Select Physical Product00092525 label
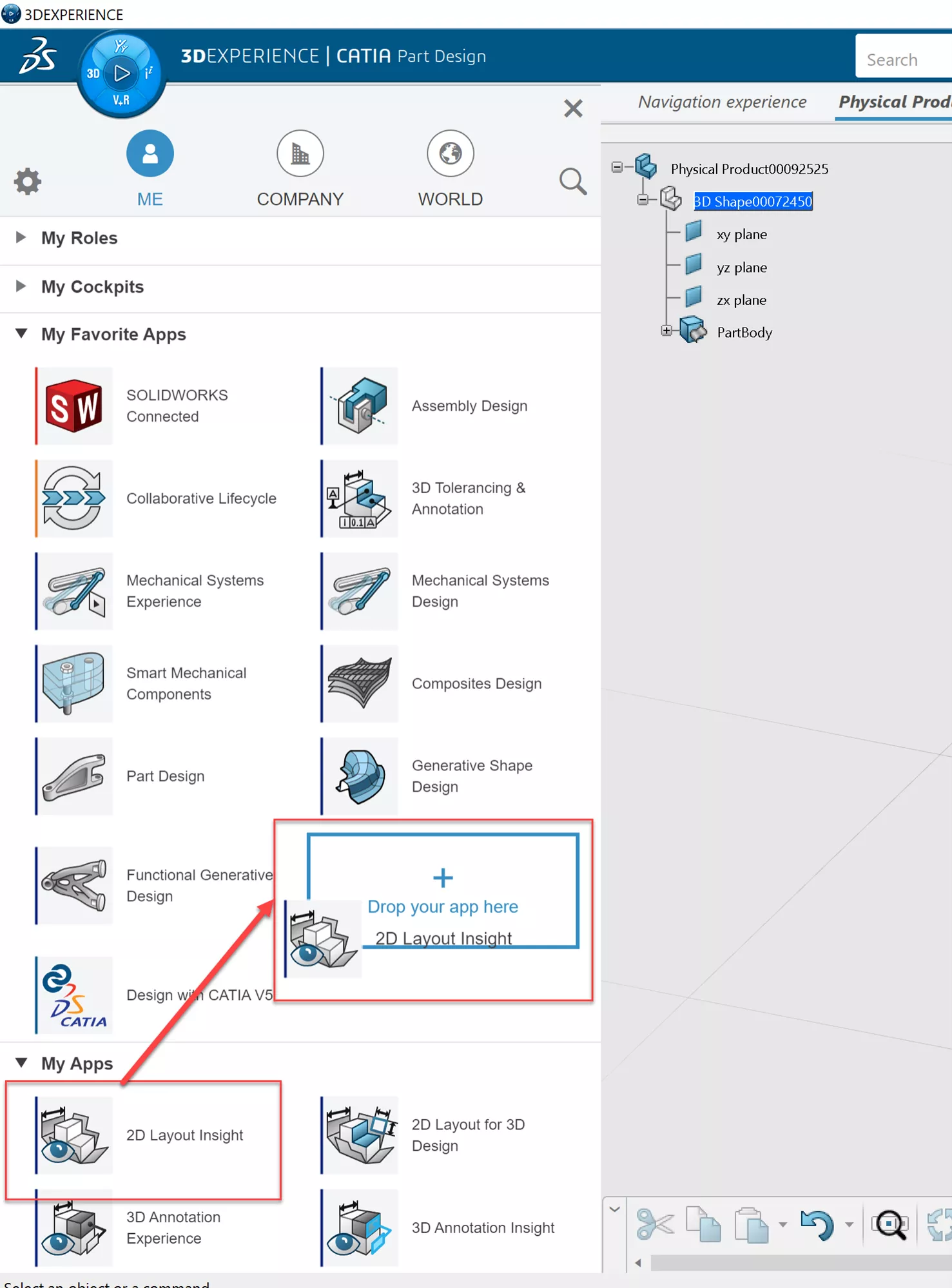 pos(749,169)
